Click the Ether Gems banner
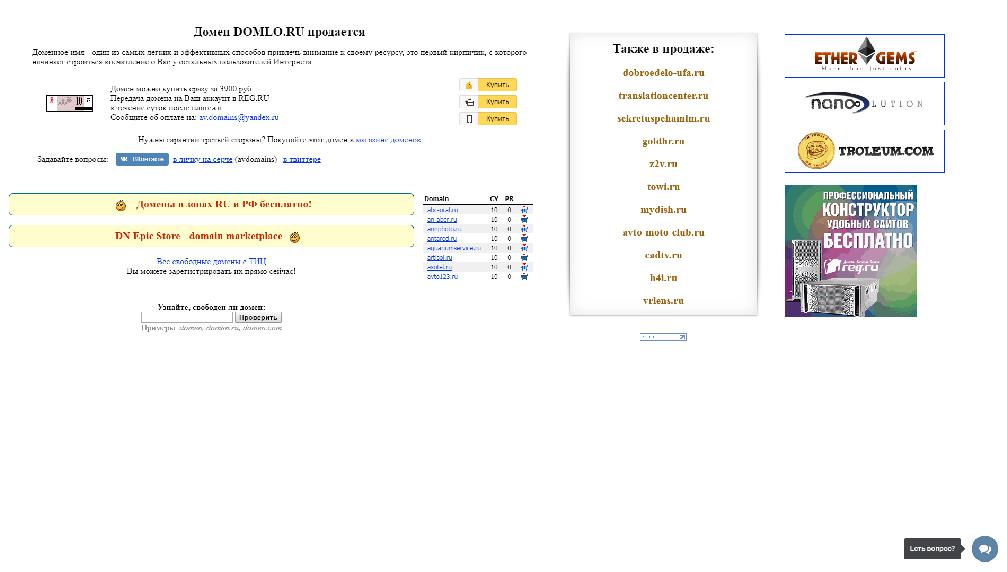The image size is (1007, 572). tap(864, 56)
